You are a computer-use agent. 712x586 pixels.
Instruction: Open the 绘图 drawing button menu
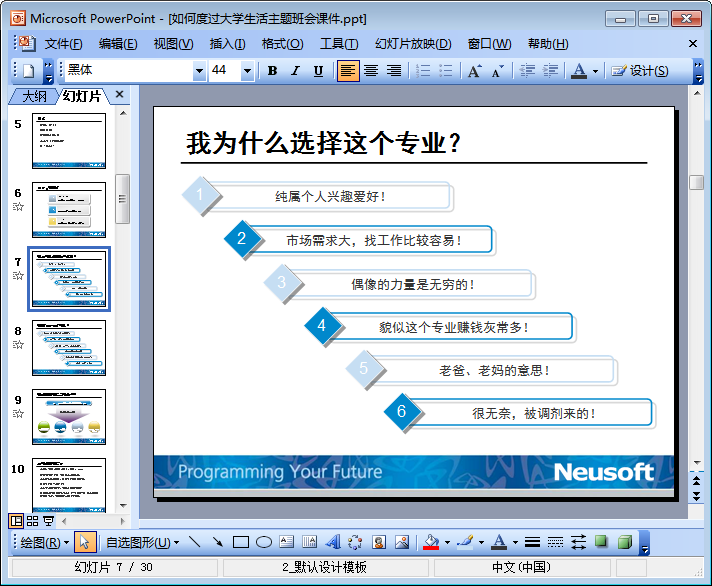pyautogui.click(x=45, y=542)
